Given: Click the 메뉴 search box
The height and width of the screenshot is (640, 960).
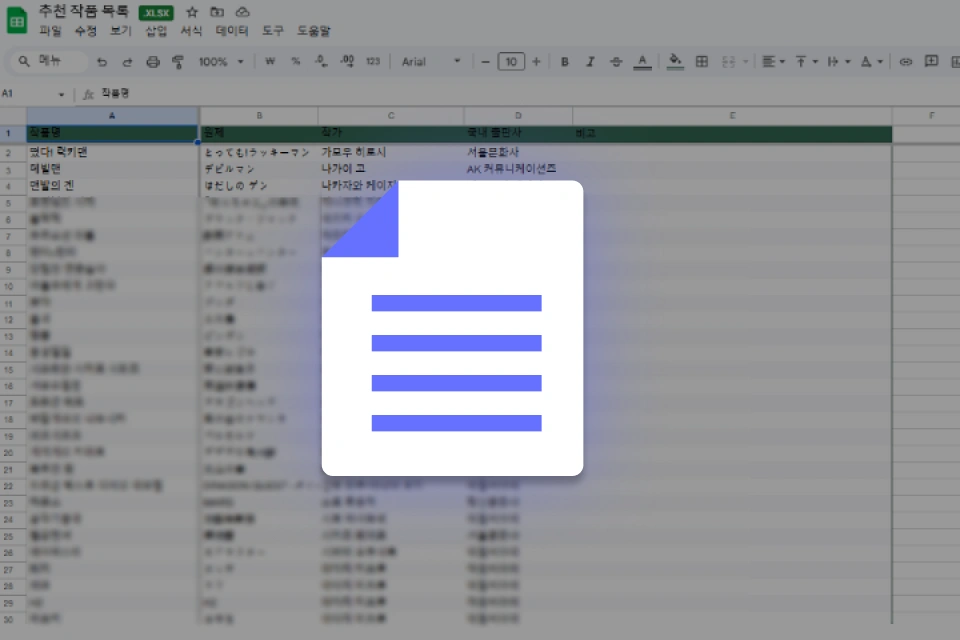Looking at the screenshot, I should click(x=49, y=61).
